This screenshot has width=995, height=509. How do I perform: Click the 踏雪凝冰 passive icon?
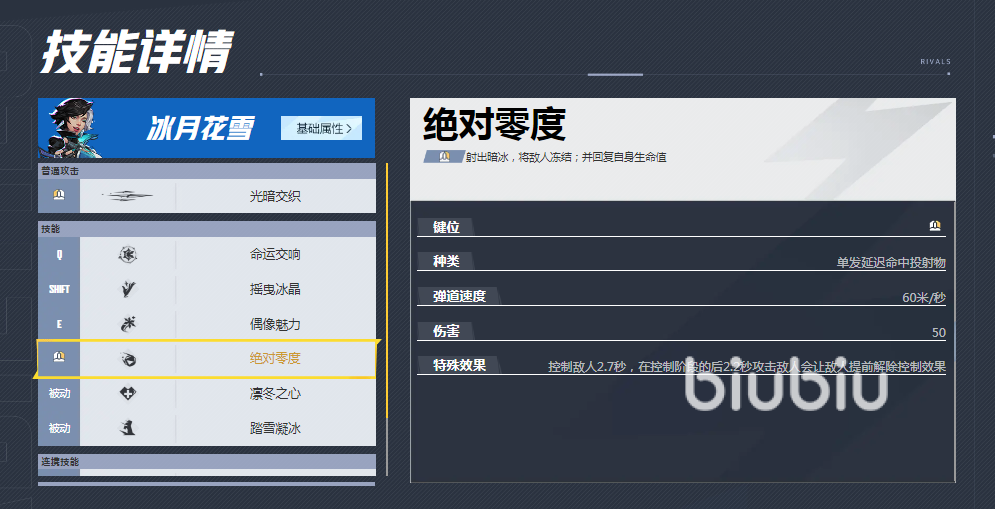pos(127,429)
